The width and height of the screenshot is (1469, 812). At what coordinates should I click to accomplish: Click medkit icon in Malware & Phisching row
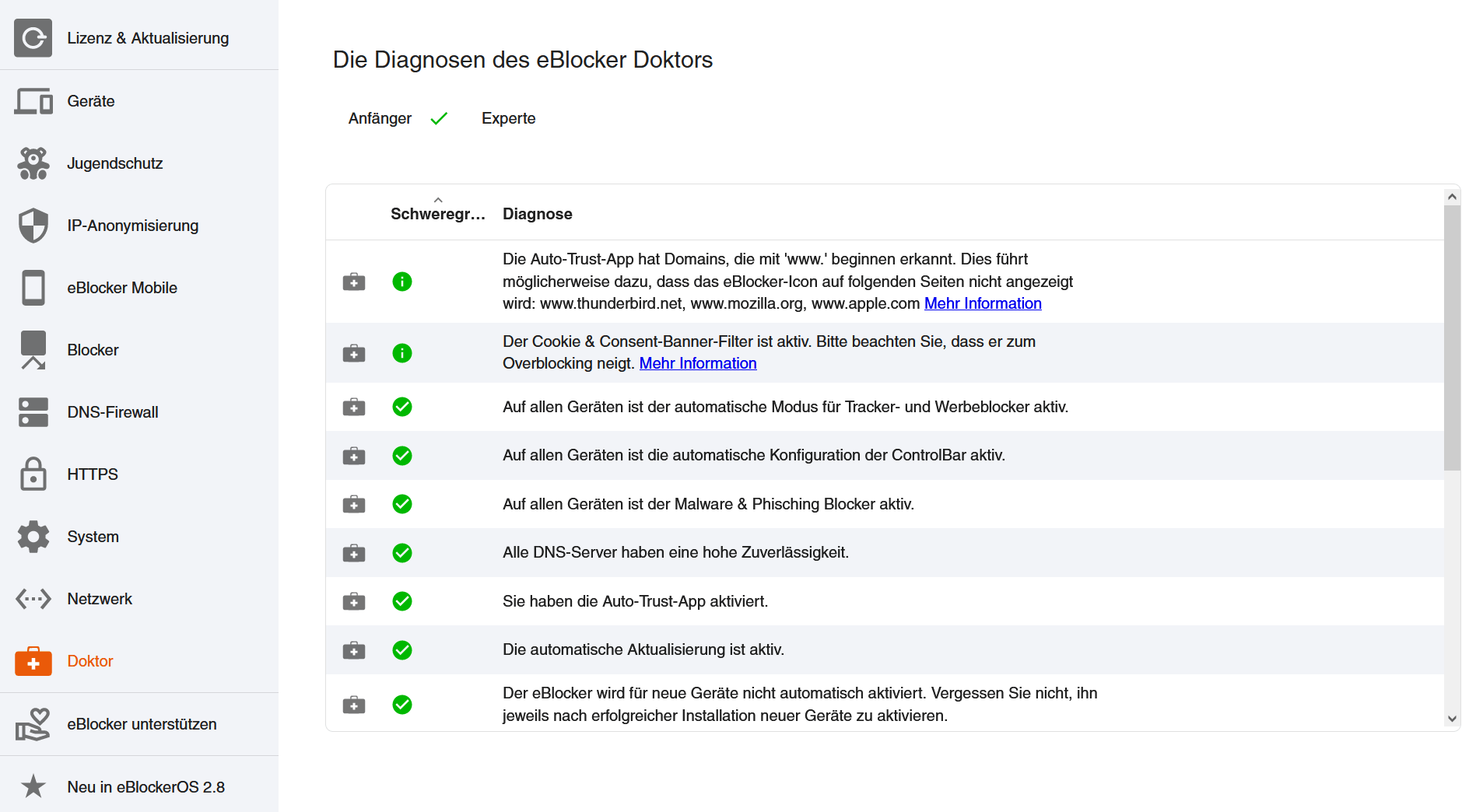[x=354, y=504]
